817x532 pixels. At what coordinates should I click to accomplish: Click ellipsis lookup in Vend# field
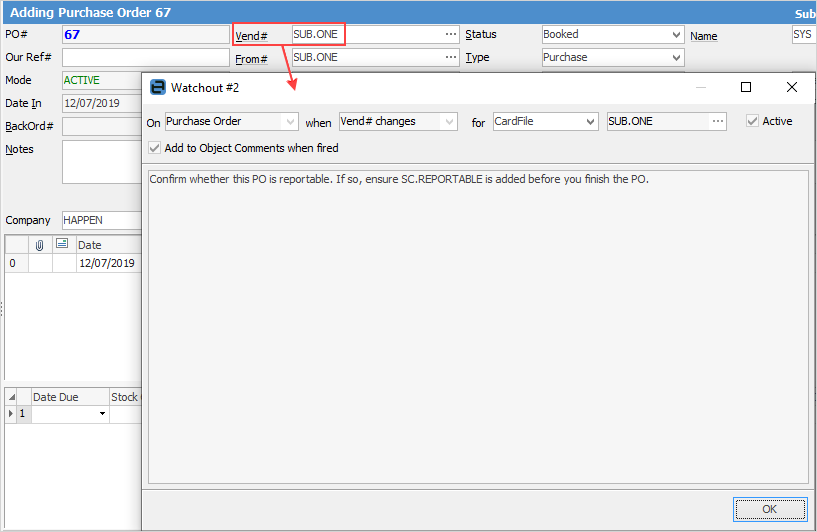coord(451,34)
